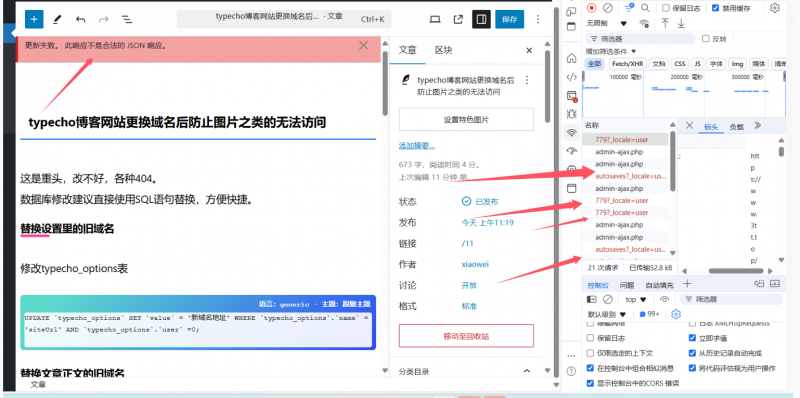Screen dimensions: 800x398
Task: Close the request details pane
Action: point(689,126)
